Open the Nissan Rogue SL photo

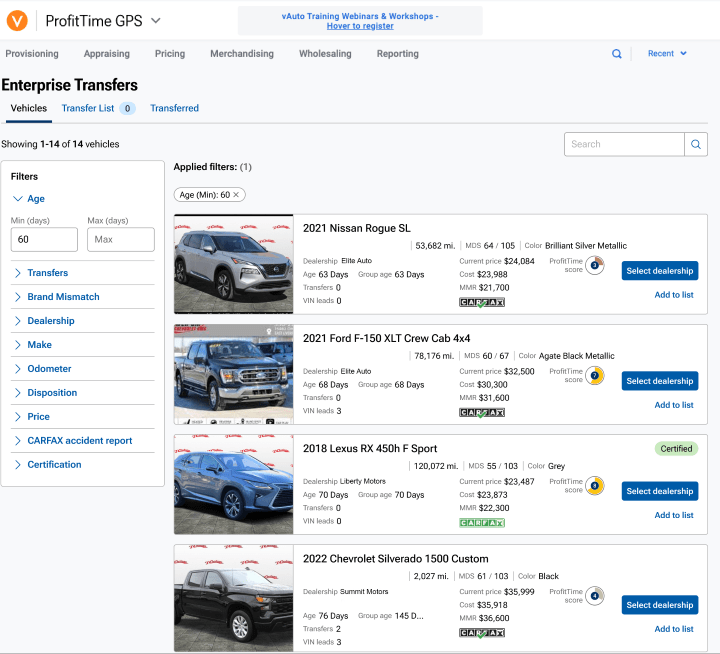click(x=234, y=264)
